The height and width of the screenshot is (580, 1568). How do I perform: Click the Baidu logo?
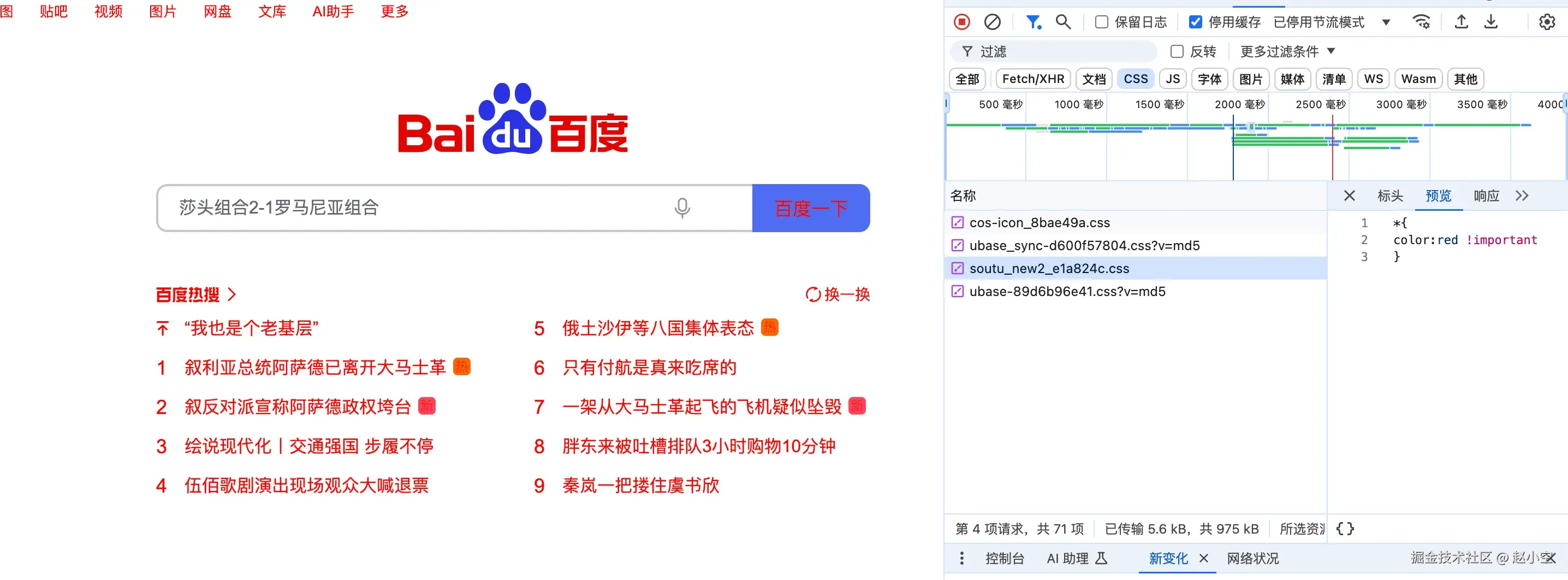click(x=513, y=119)
